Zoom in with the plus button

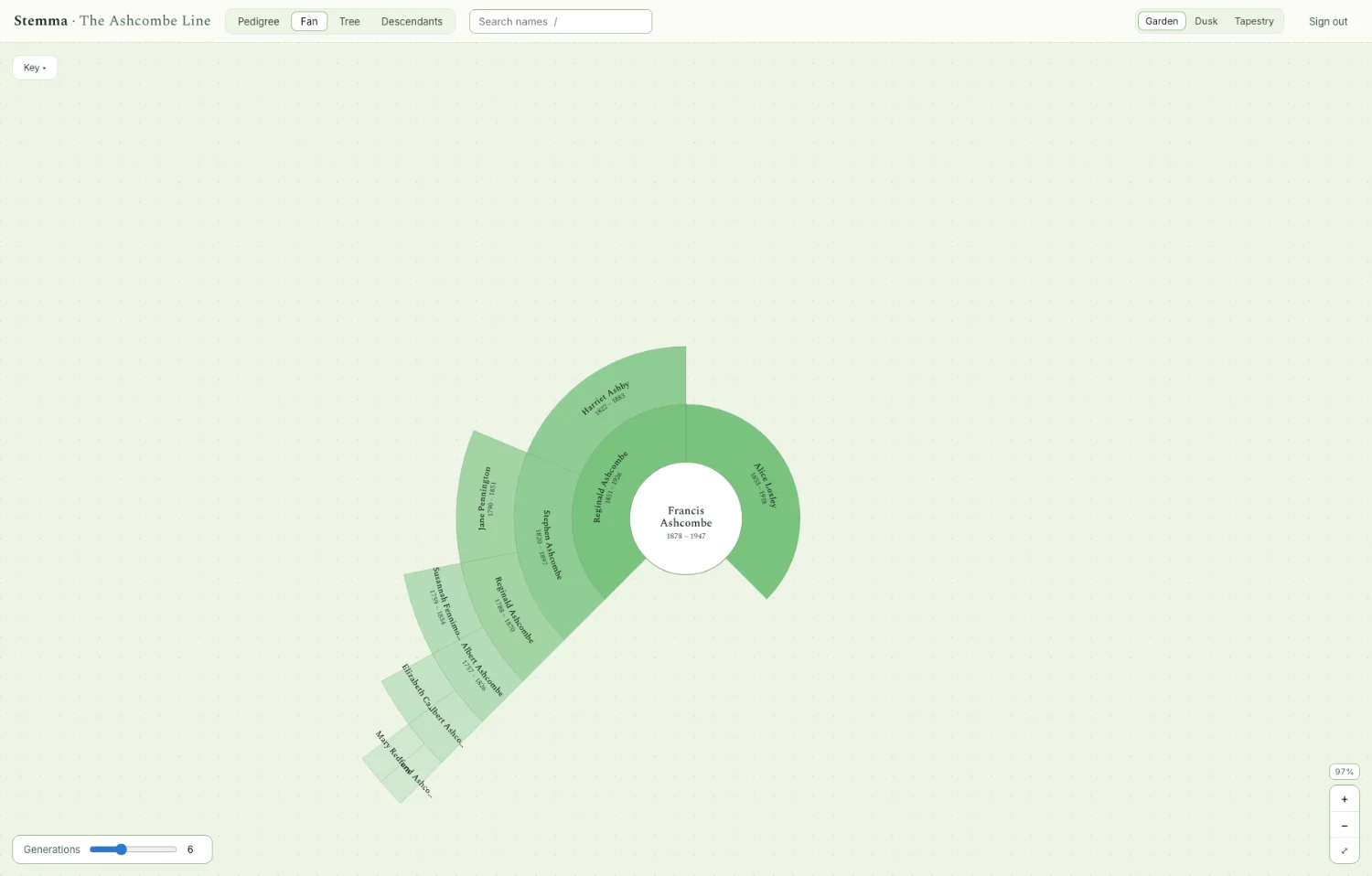[1344, 799]
